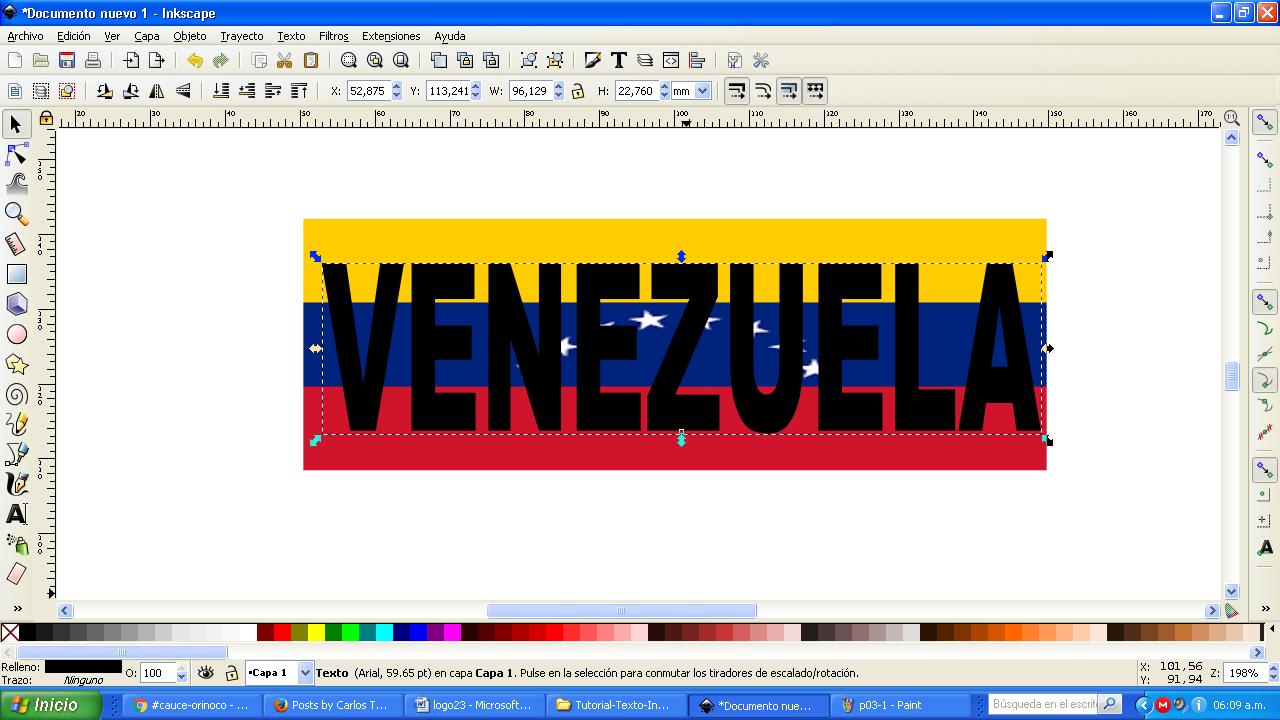Toggle the guide lock at the ruler corner
The height and width of the screenshot is (720, 1280).
(46, 119)
